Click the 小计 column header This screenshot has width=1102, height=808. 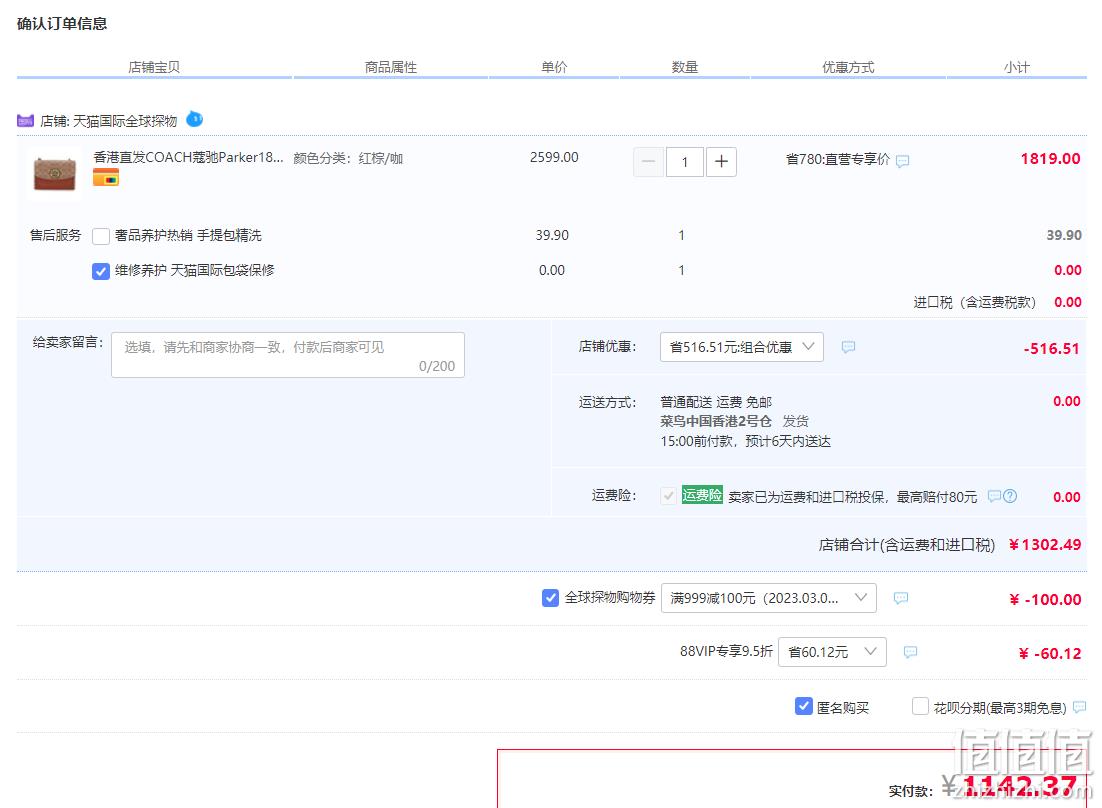tap(1016, 67)
